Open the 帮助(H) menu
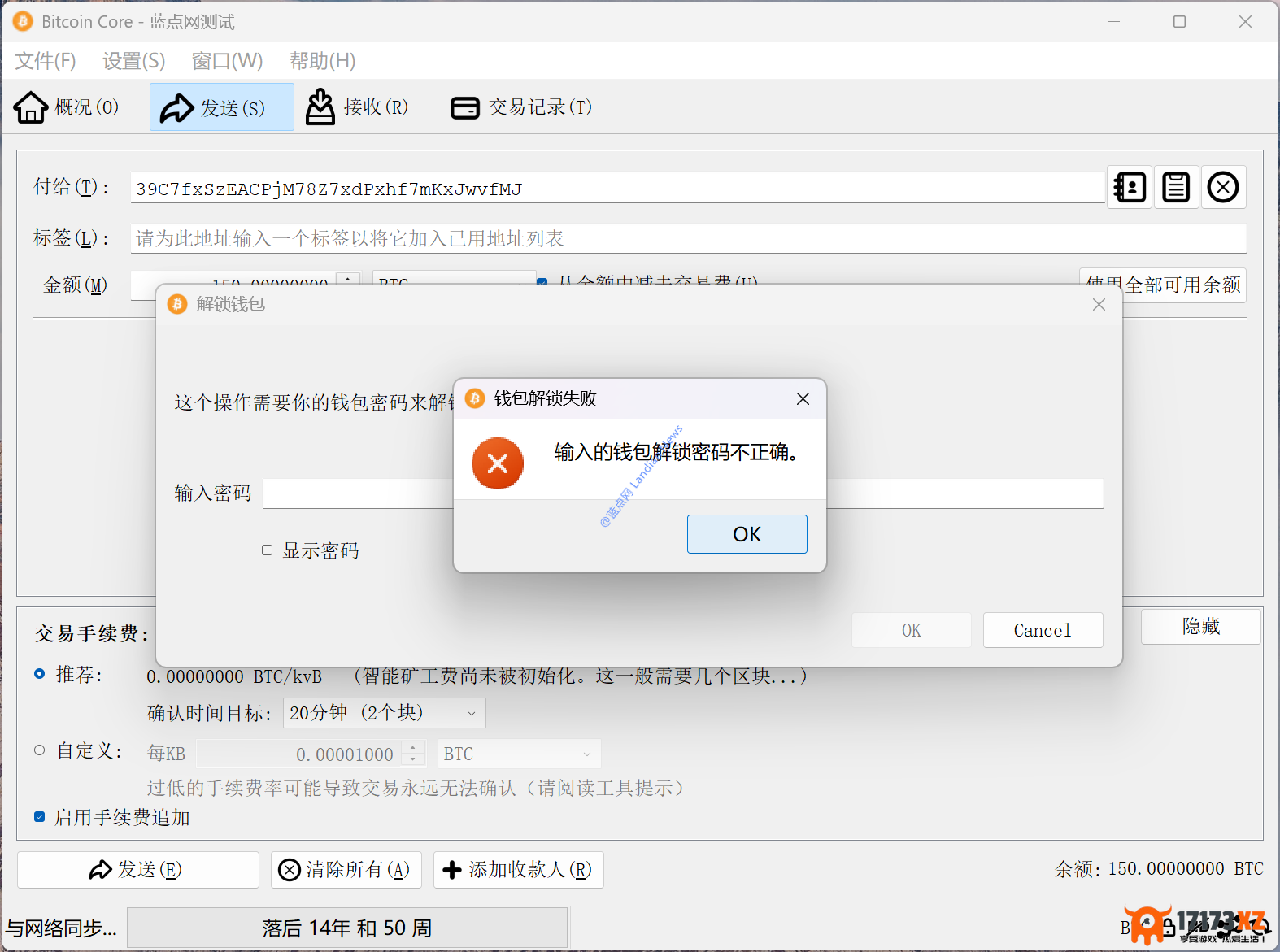 coord(323,61)
